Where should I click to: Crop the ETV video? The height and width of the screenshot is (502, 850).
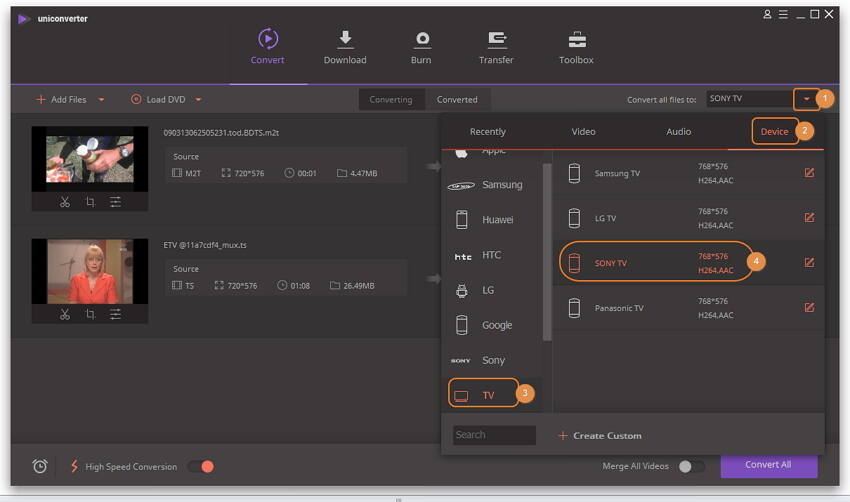(90, 314)
